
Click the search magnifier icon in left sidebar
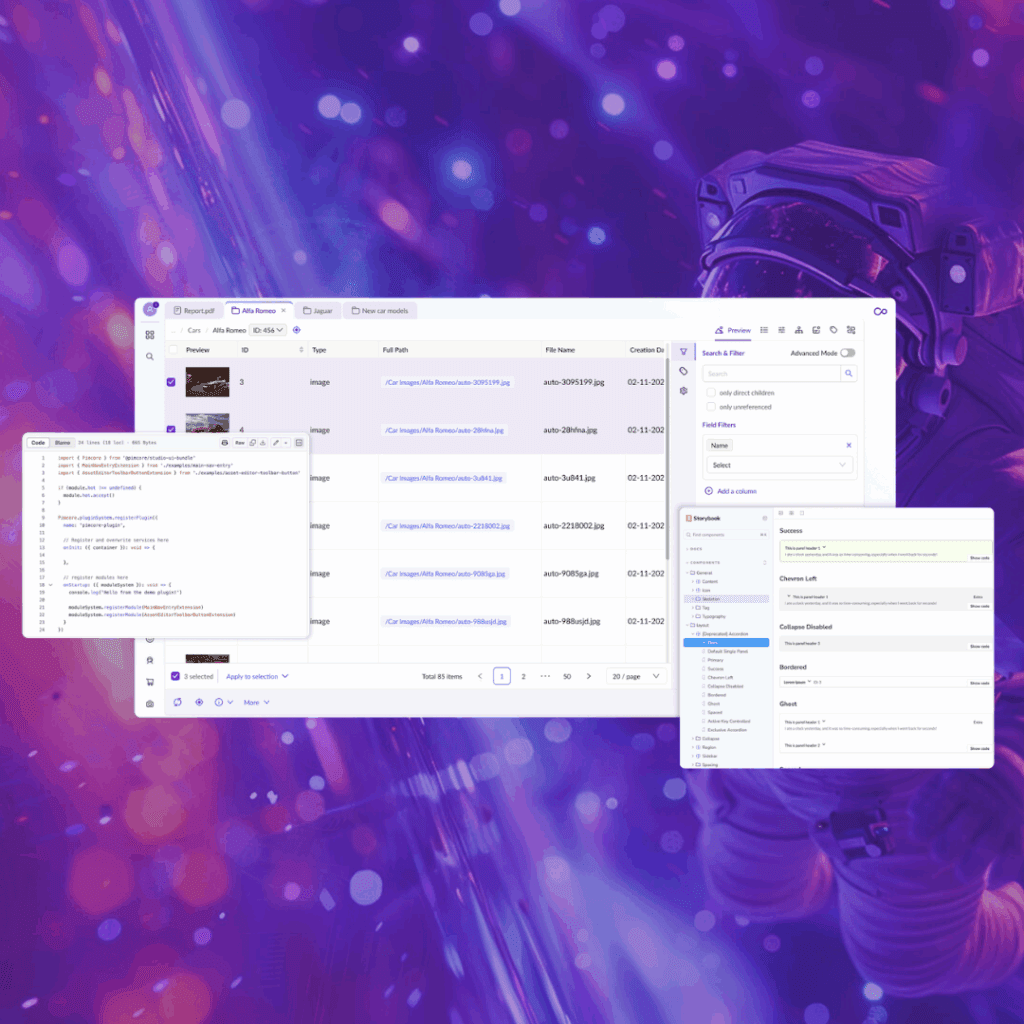(x=150, y=356)
